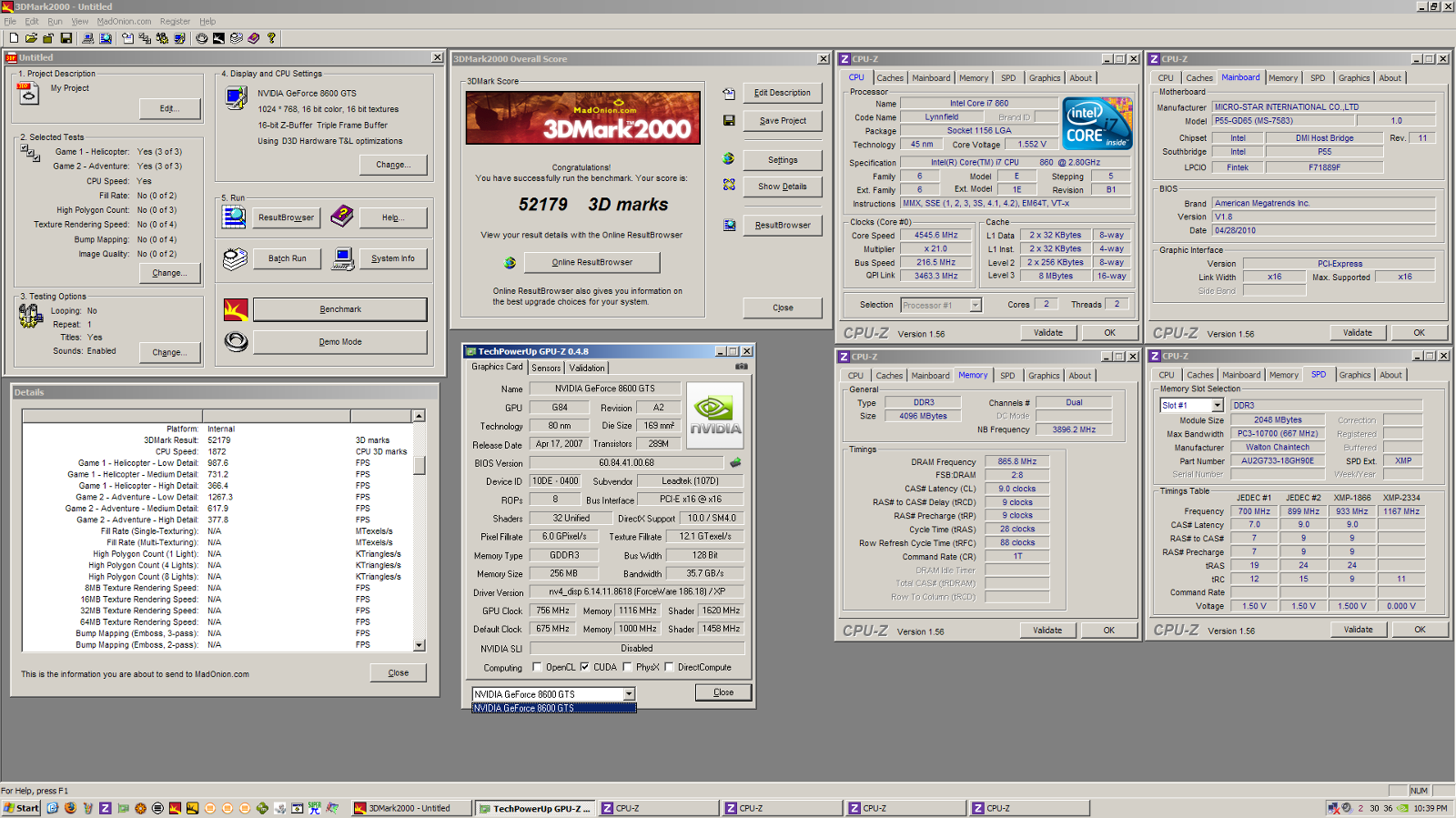Click the GPU-Z screenshot camera icon
1456x818 pixels.
point(742,367)
